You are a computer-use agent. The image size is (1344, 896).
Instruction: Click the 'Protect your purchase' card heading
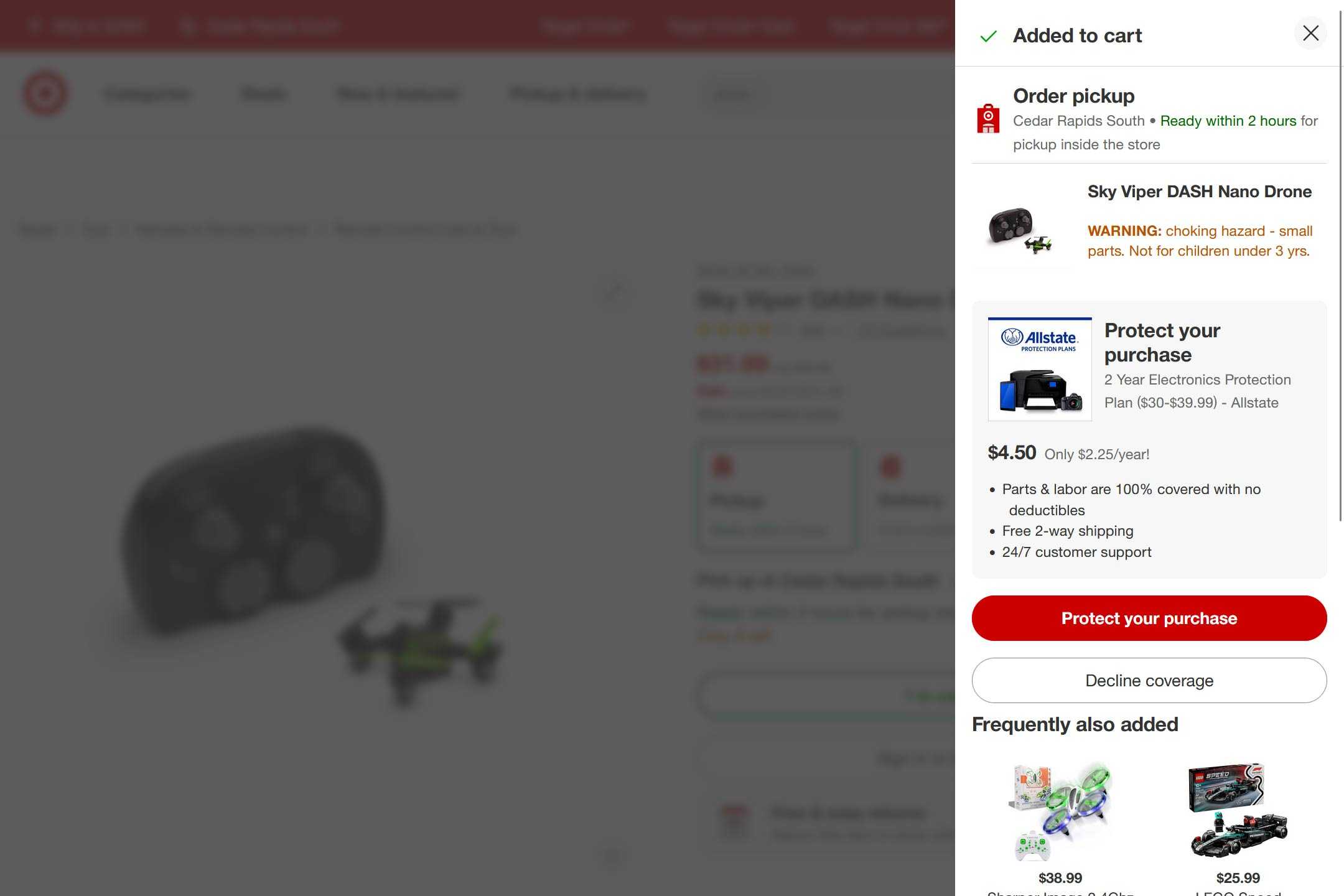[1162, 342]
